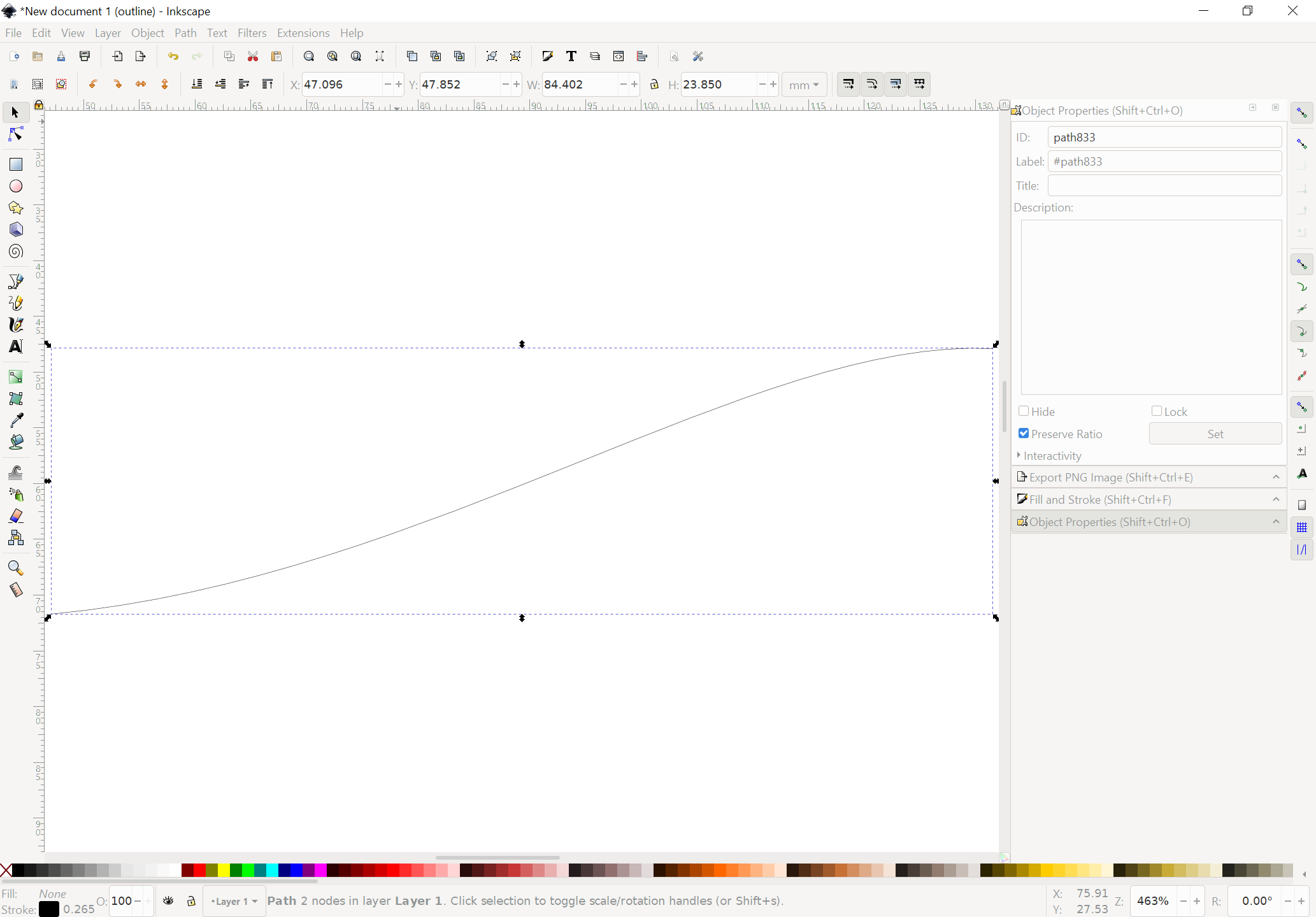Select the Spray tool
The height and width of the screenshot is (917, 1316).
16,494
